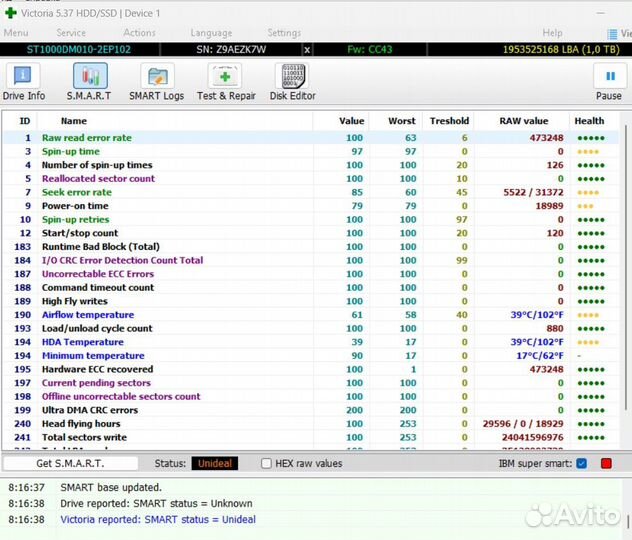632x540 pixels.
Task: Open the Help menu
Action: (x=552, y=33)
